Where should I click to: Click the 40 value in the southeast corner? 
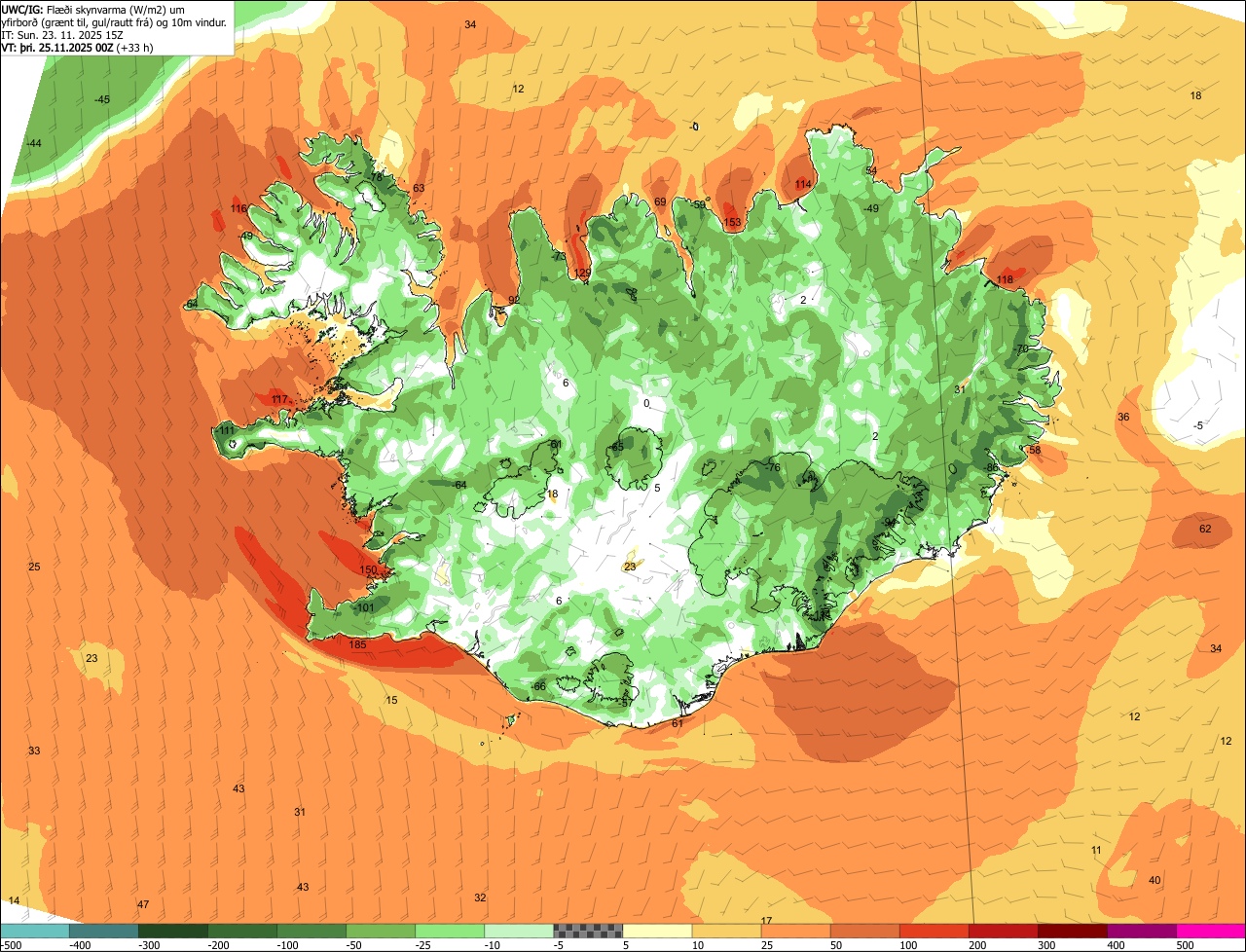tap(1154, 880)
